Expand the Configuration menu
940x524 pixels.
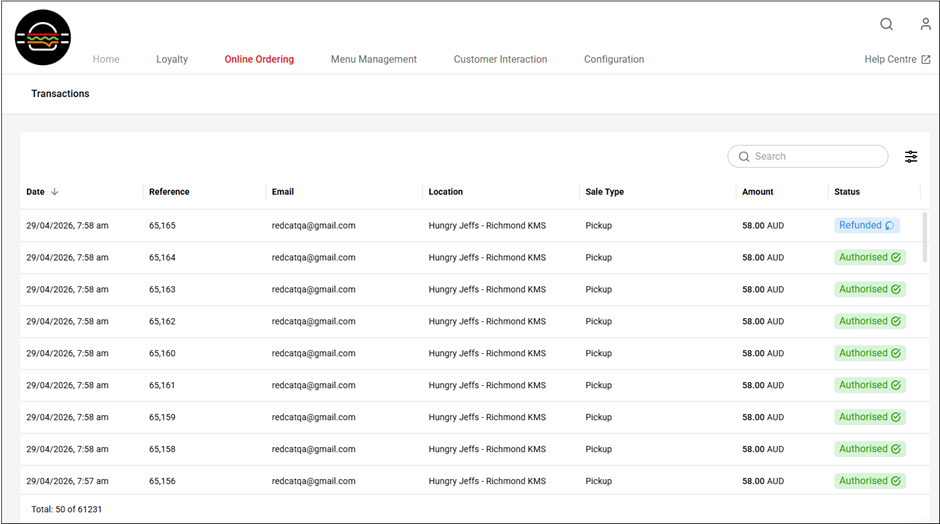(x=614, y=60)
